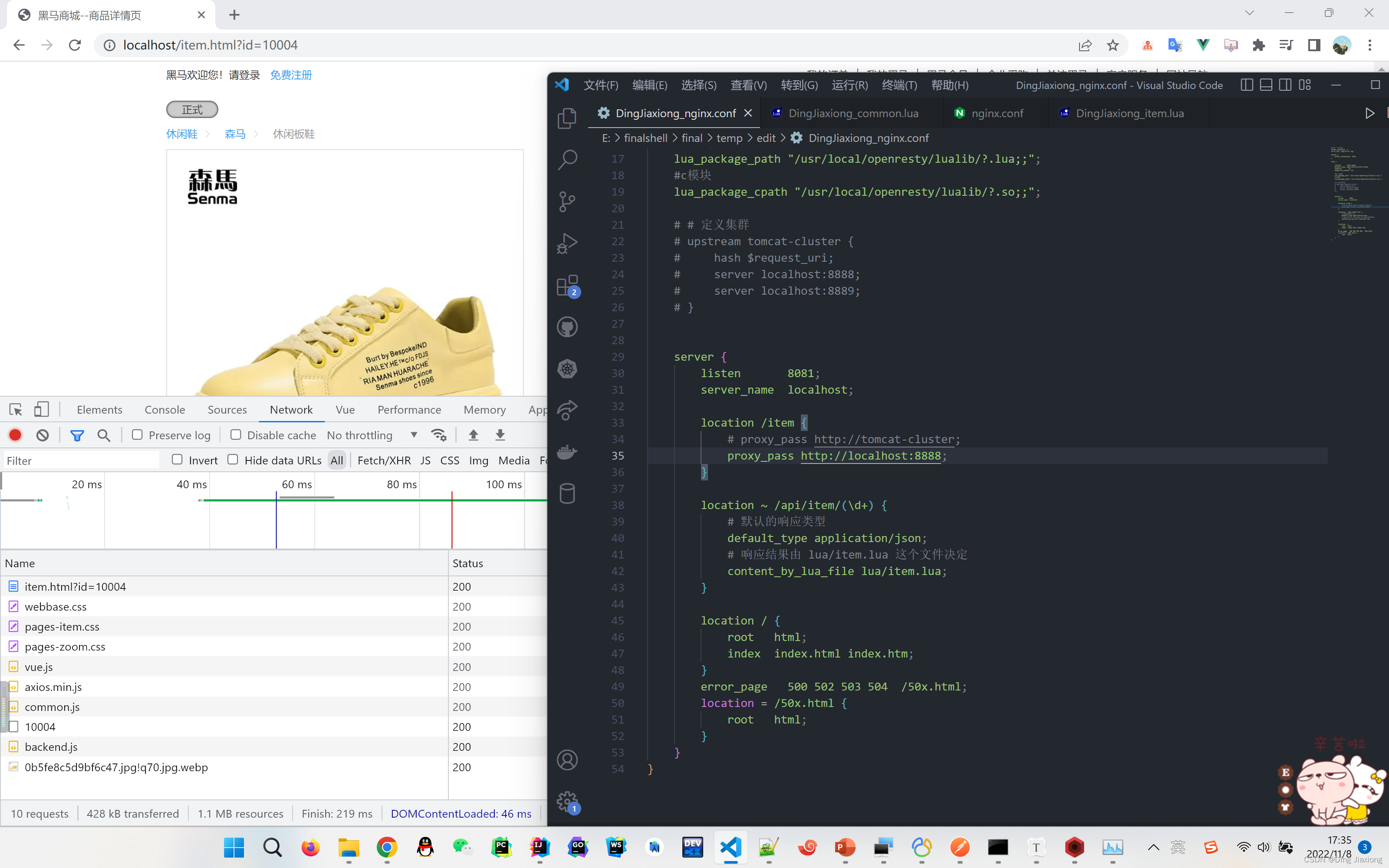Click on item.html?id=10004 network request
The width and height of the screenshot is (1389, 868).
[75, 586]
